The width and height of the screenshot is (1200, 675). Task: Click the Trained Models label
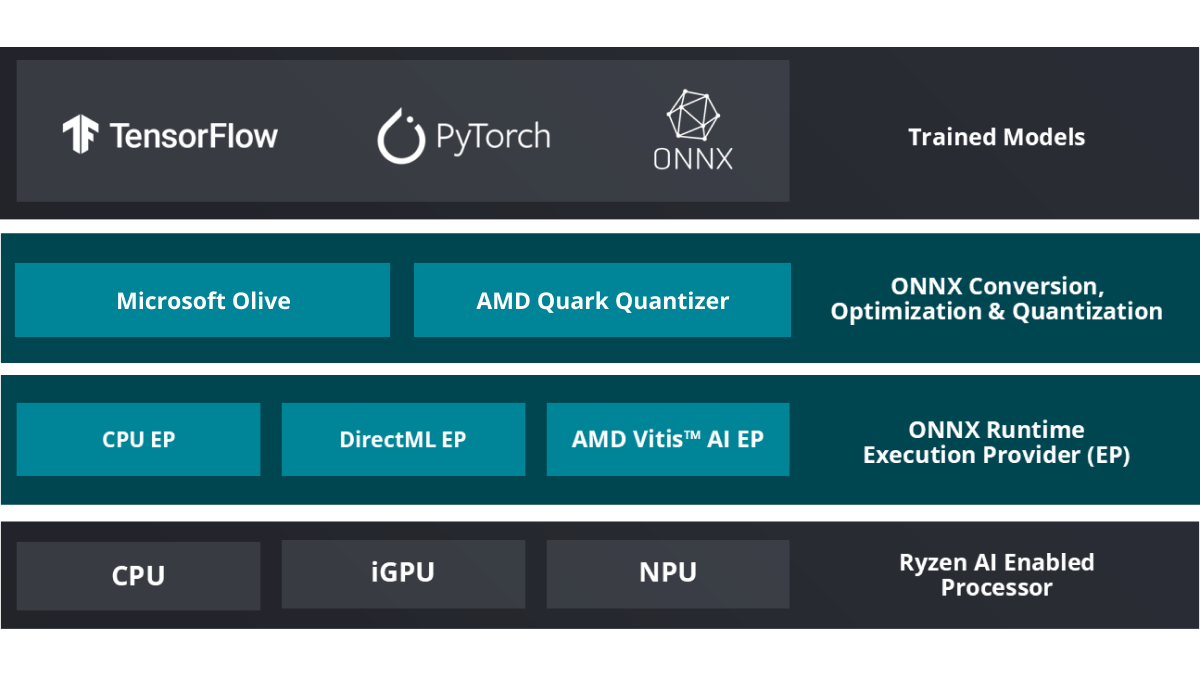point(996,137)
